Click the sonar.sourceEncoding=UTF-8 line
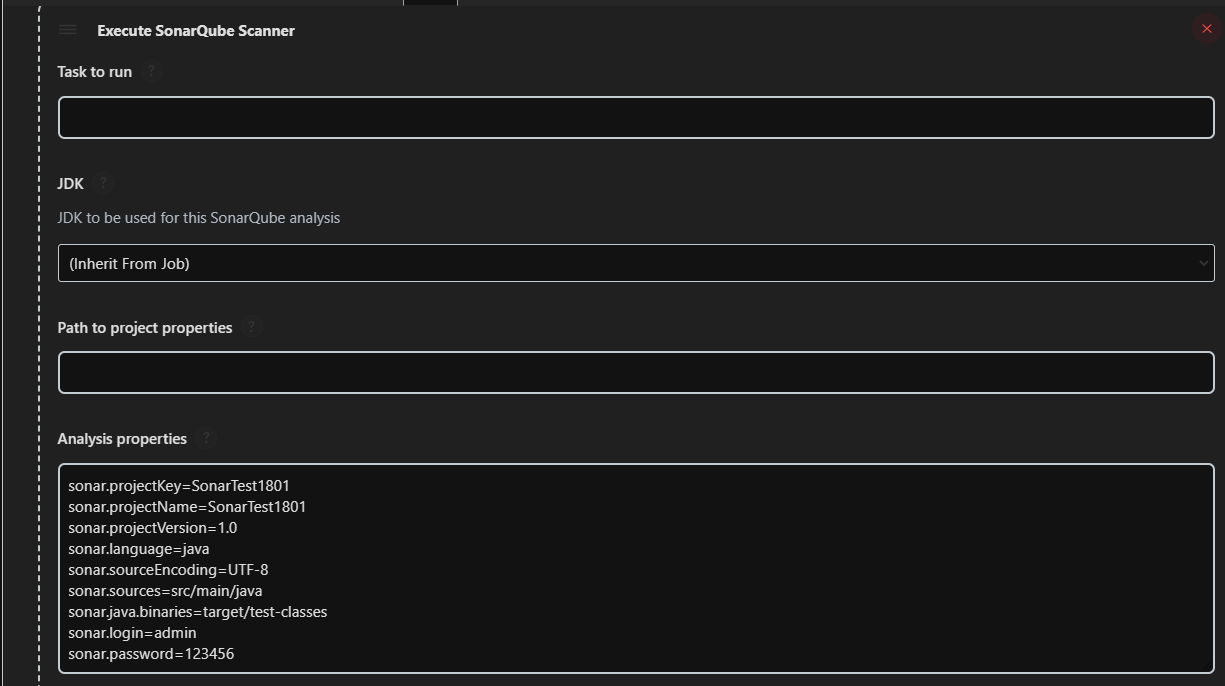The image size is (1225, 686). click(168, 570)
